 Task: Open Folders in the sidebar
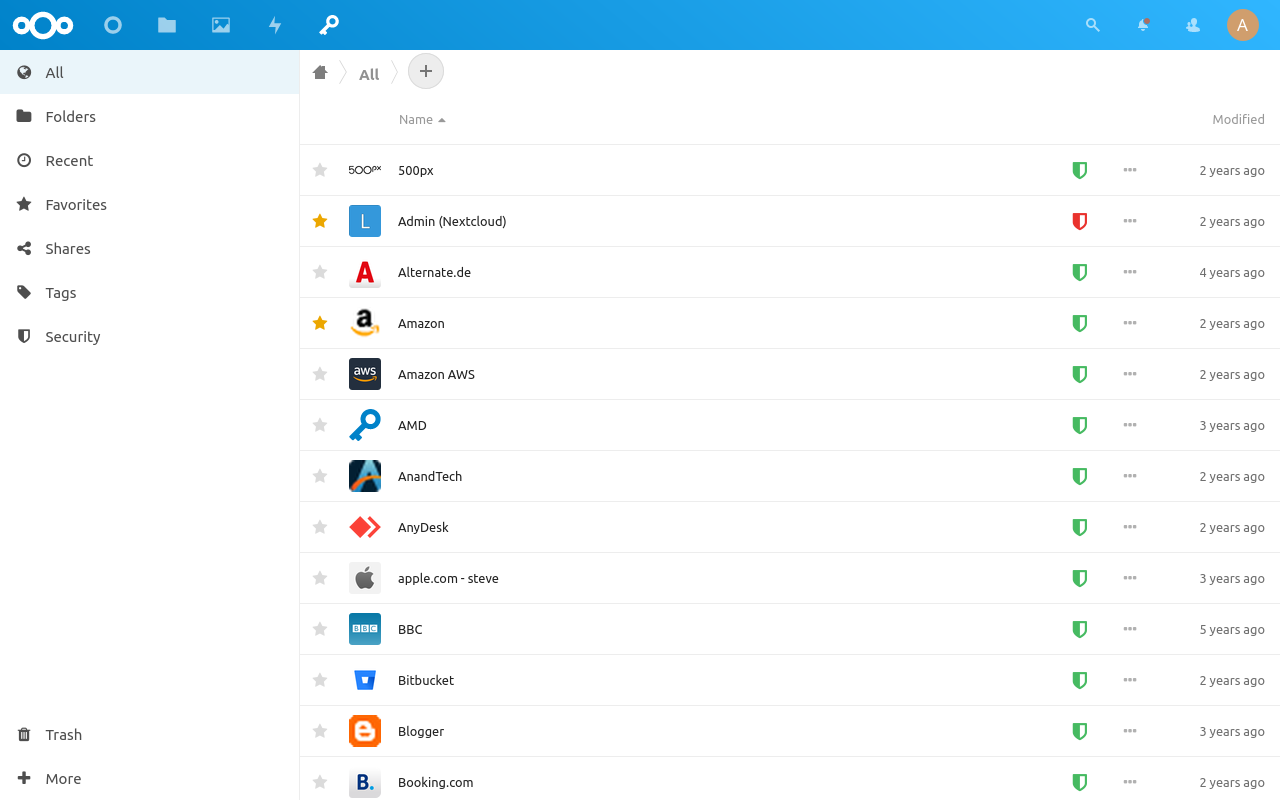pyautogui.click(x=150, y=116)
